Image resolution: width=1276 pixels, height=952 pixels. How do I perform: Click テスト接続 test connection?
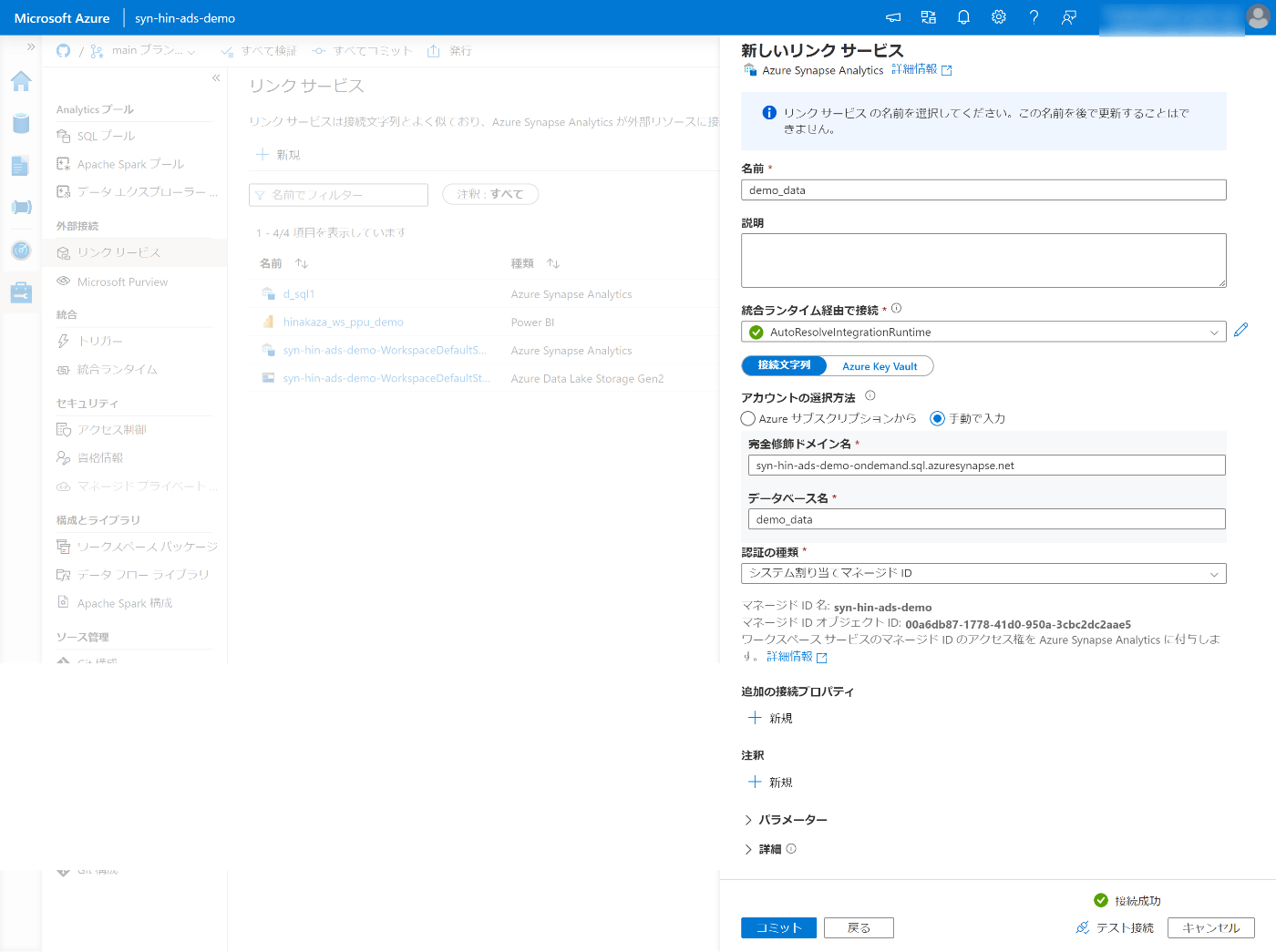[1115, 927]
